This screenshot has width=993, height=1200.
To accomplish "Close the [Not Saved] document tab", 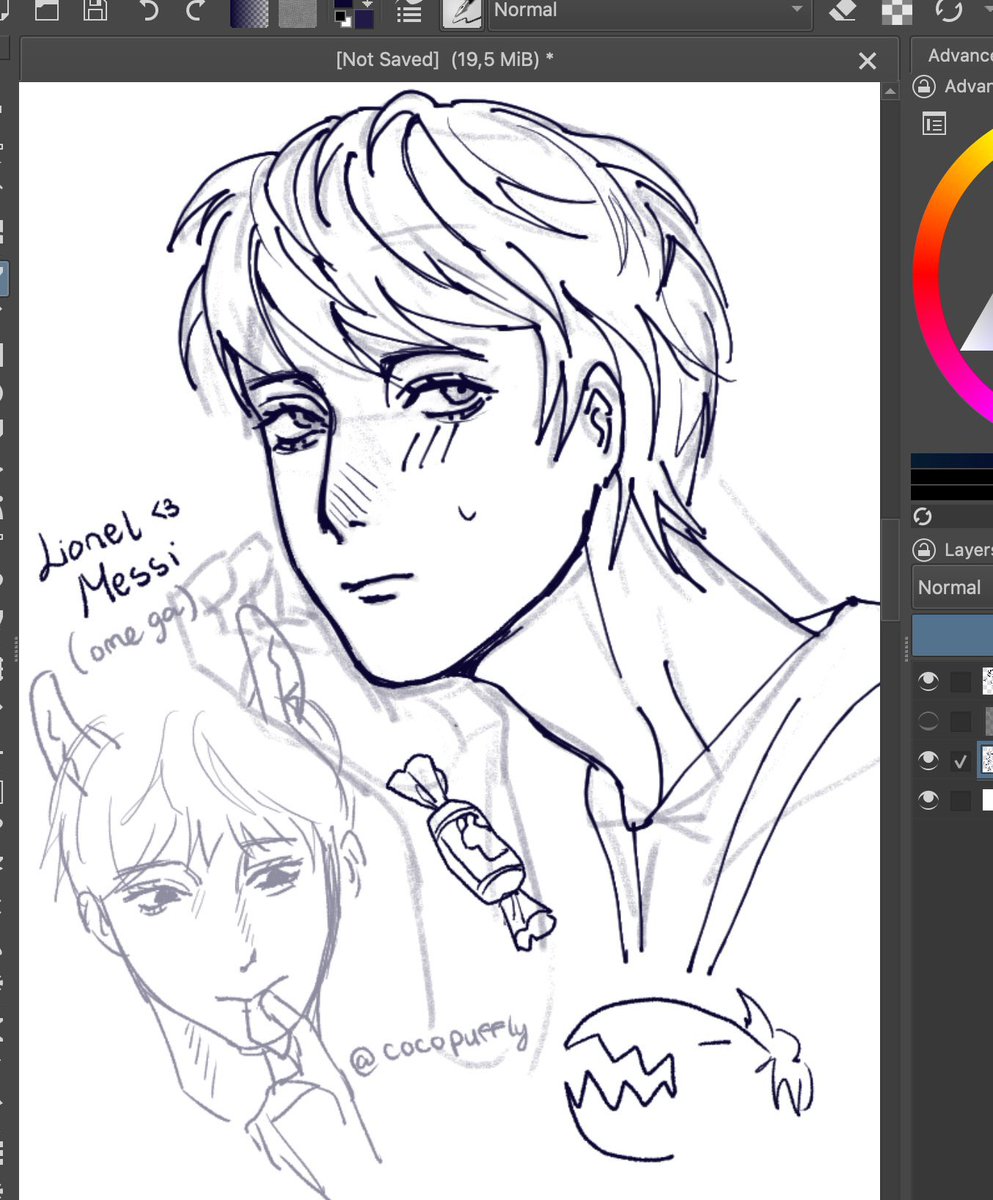I will [867, 61].
